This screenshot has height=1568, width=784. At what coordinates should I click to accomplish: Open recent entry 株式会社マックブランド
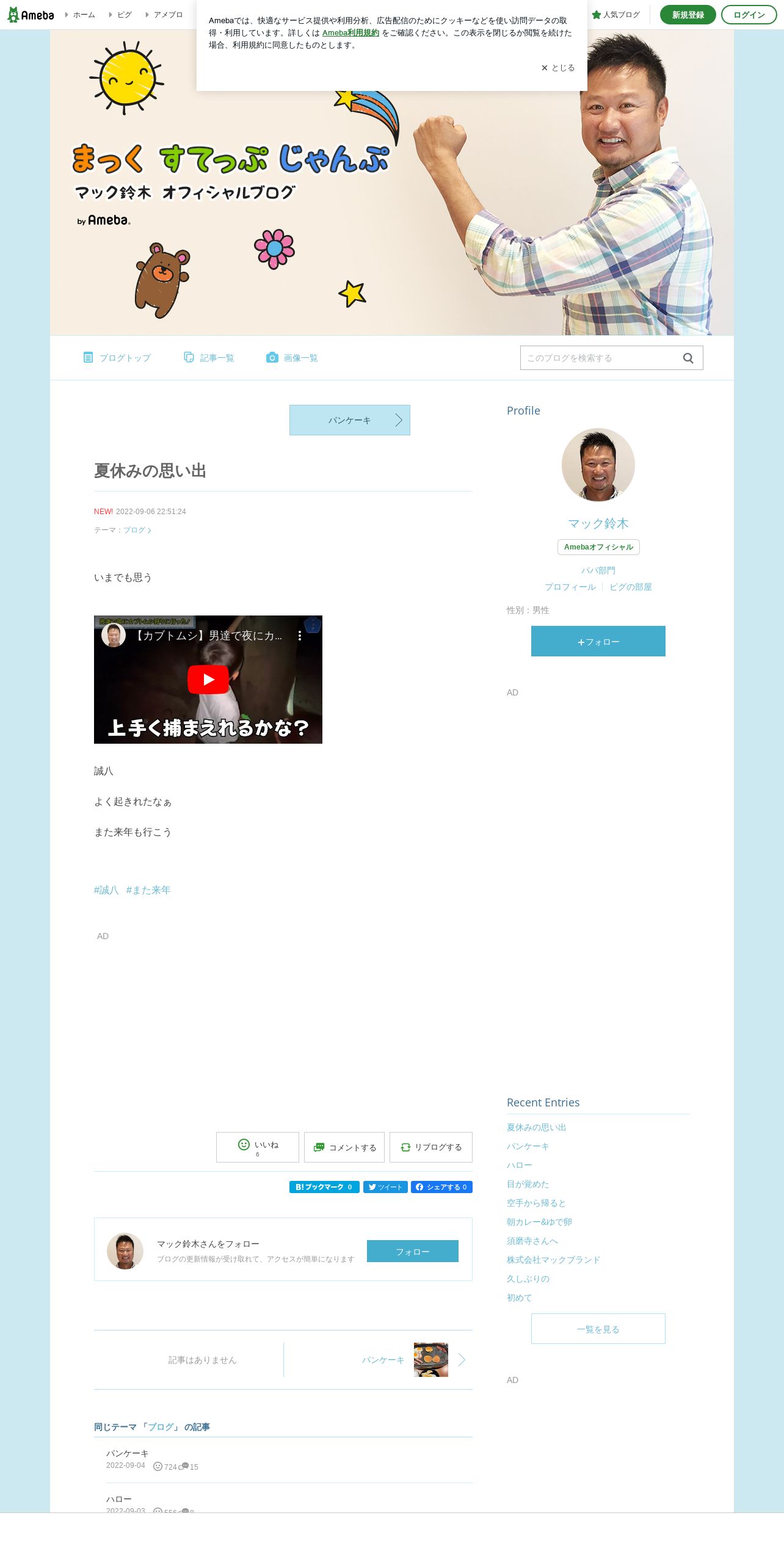click(554, 1260)
